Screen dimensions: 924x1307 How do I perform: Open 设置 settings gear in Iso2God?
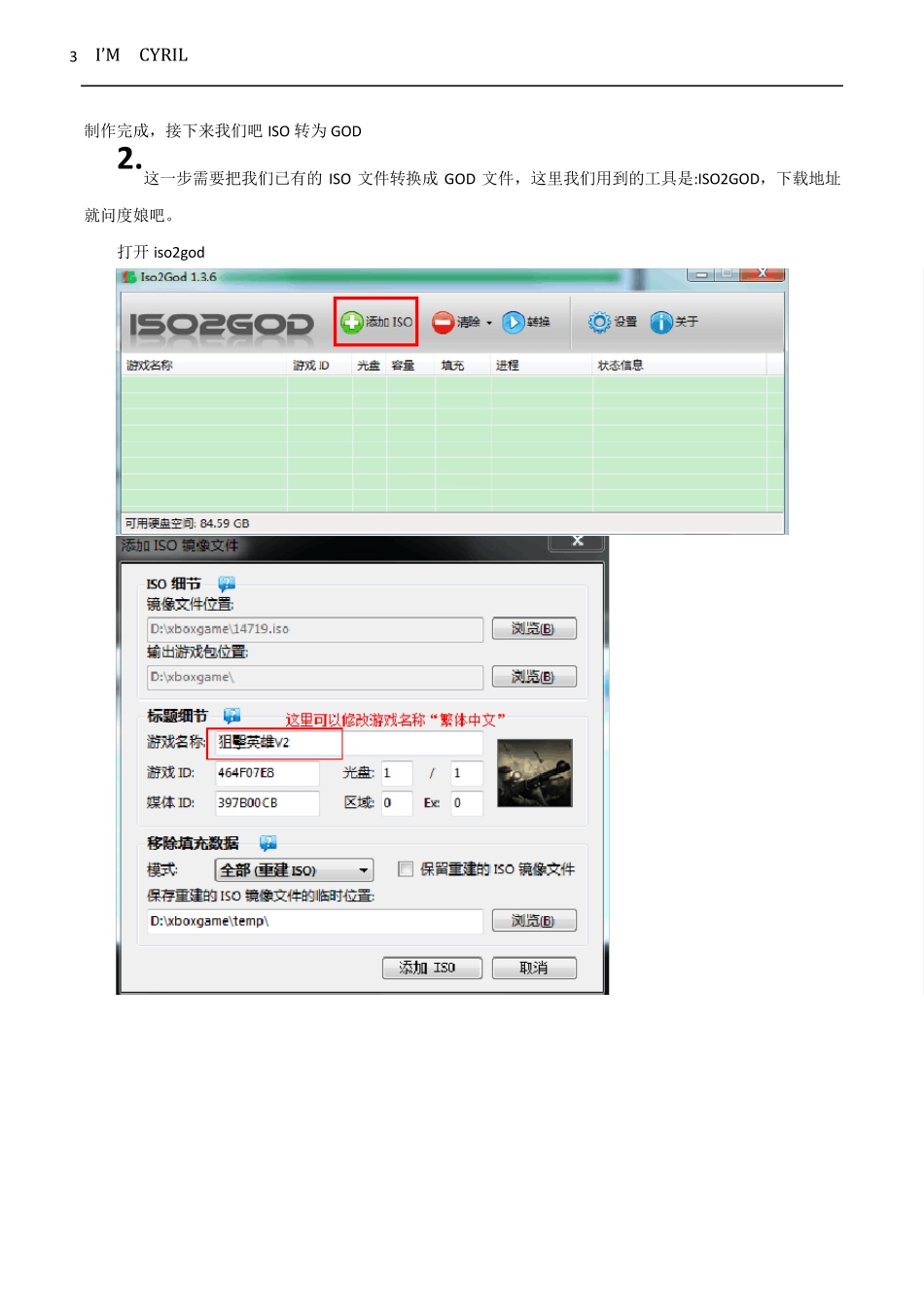(x=599, y=322)
